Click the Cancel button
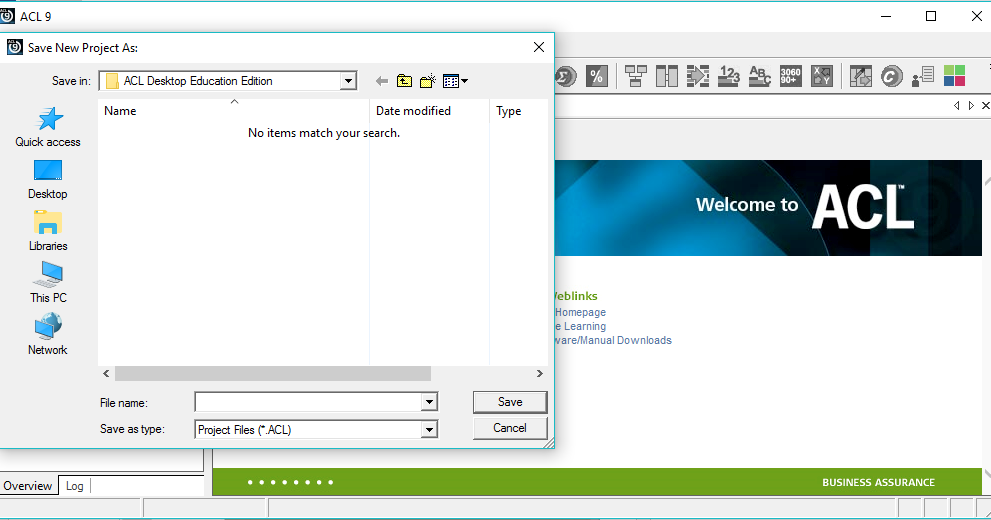This screenshot has width=991, height=520. [510, 428]
